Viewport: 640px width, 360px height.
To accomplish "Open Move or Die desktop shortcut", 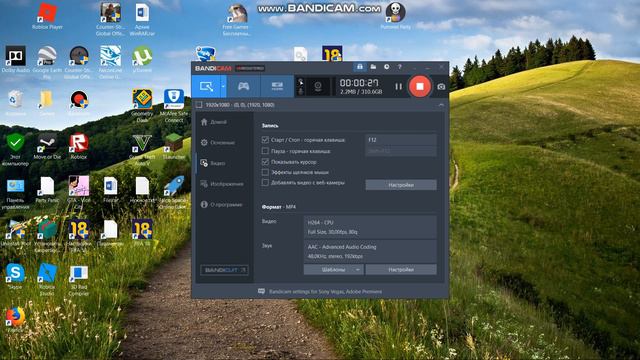I will tap(47, 146).
